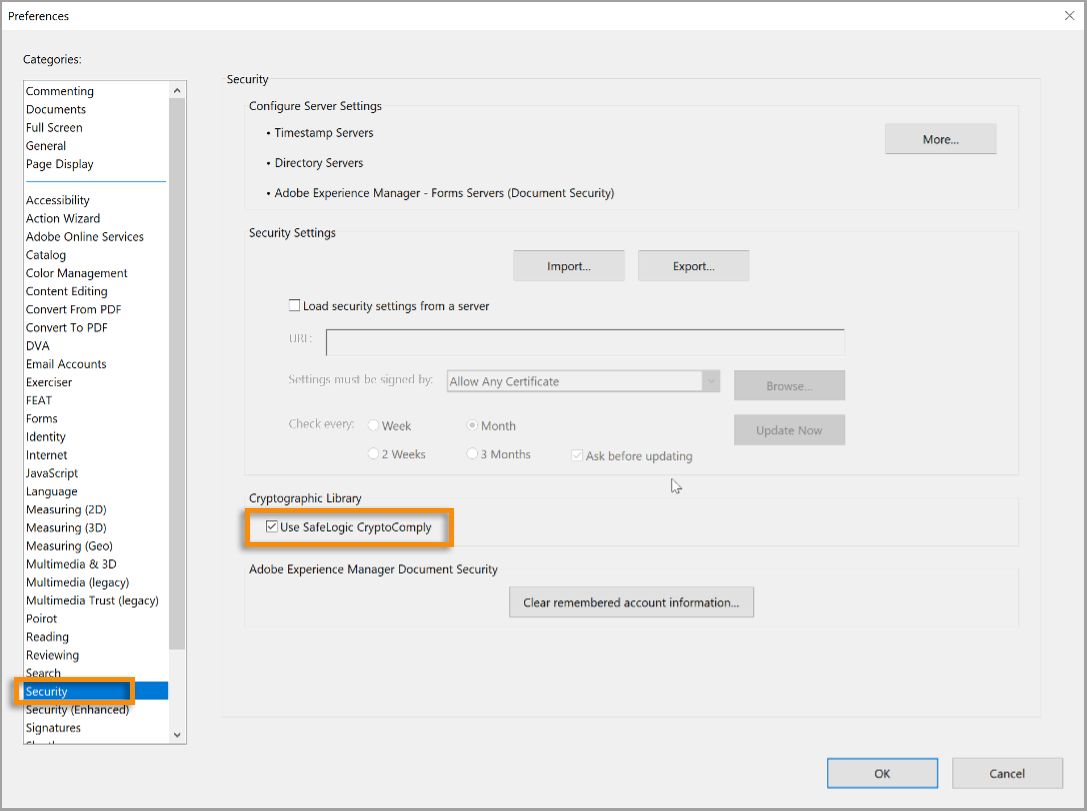The image size is (1087, 811).
Task: Confirm preferences with the OK button
Action: [x=881, y=773]
